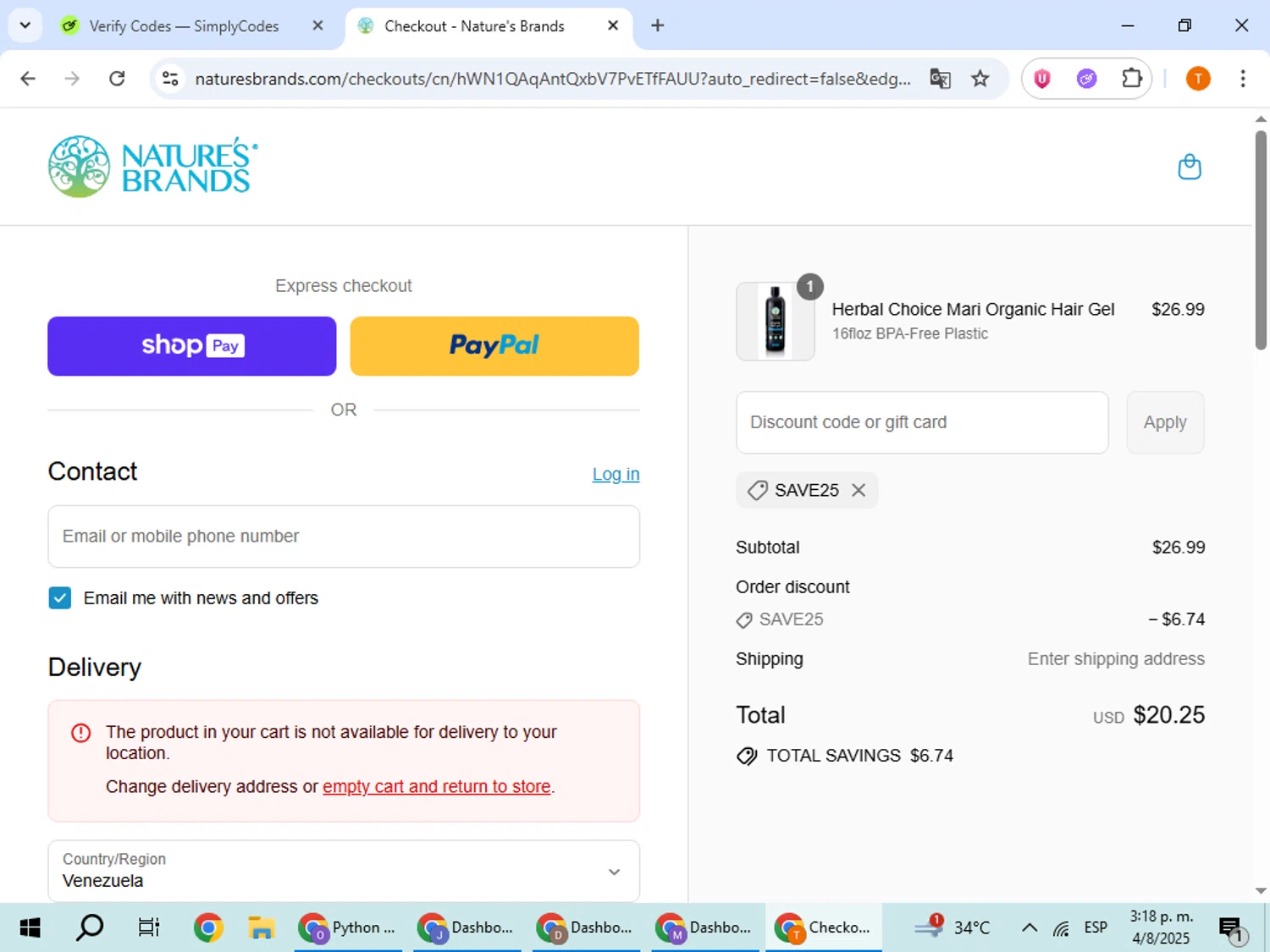Open the purple round extension icon
The width and height of the screenshot is (1270, 952).
(1086, 79)
